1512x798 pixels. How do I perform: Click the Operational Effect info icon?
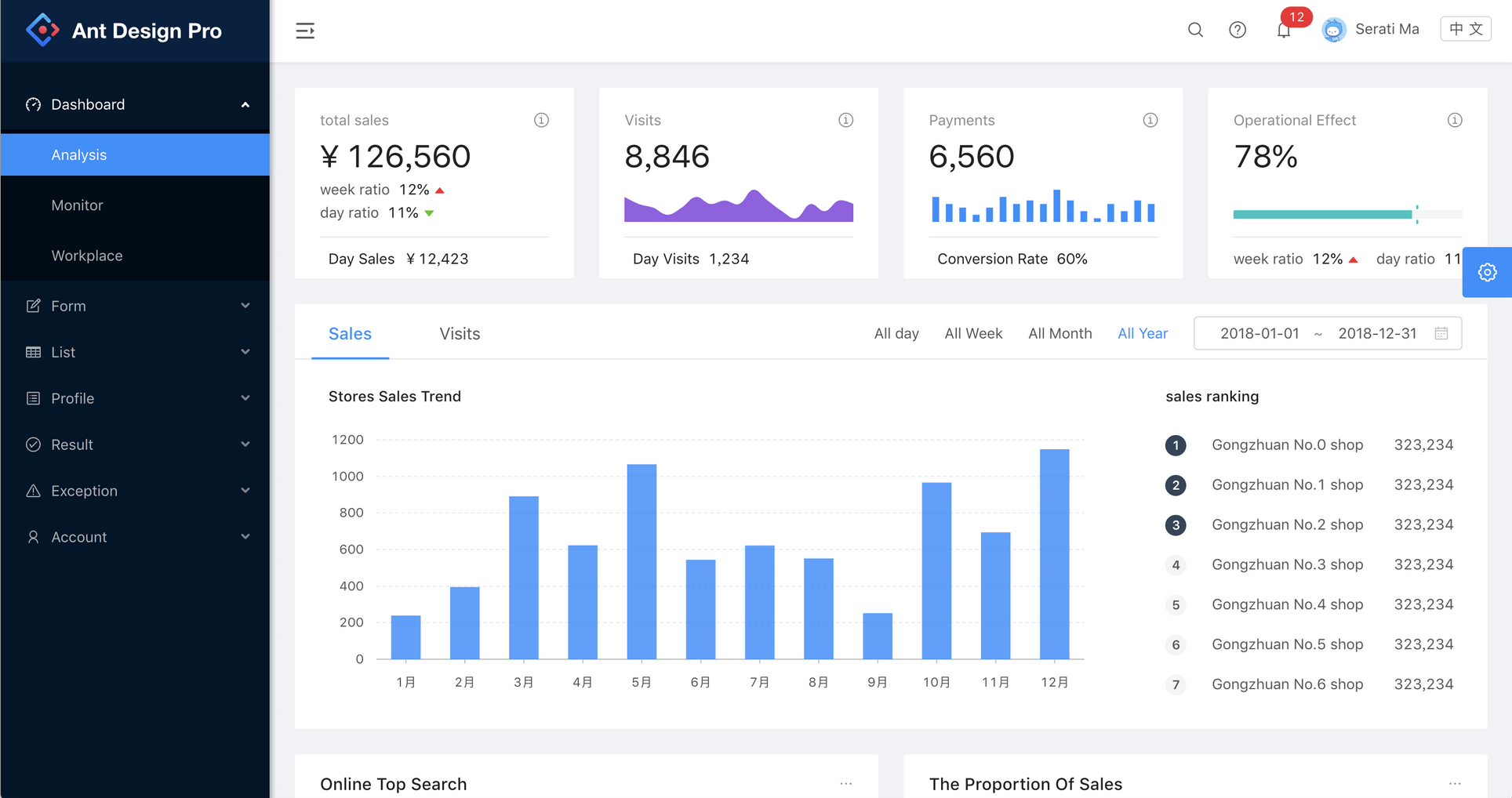pyautogui.click(x=1455, y=120)
